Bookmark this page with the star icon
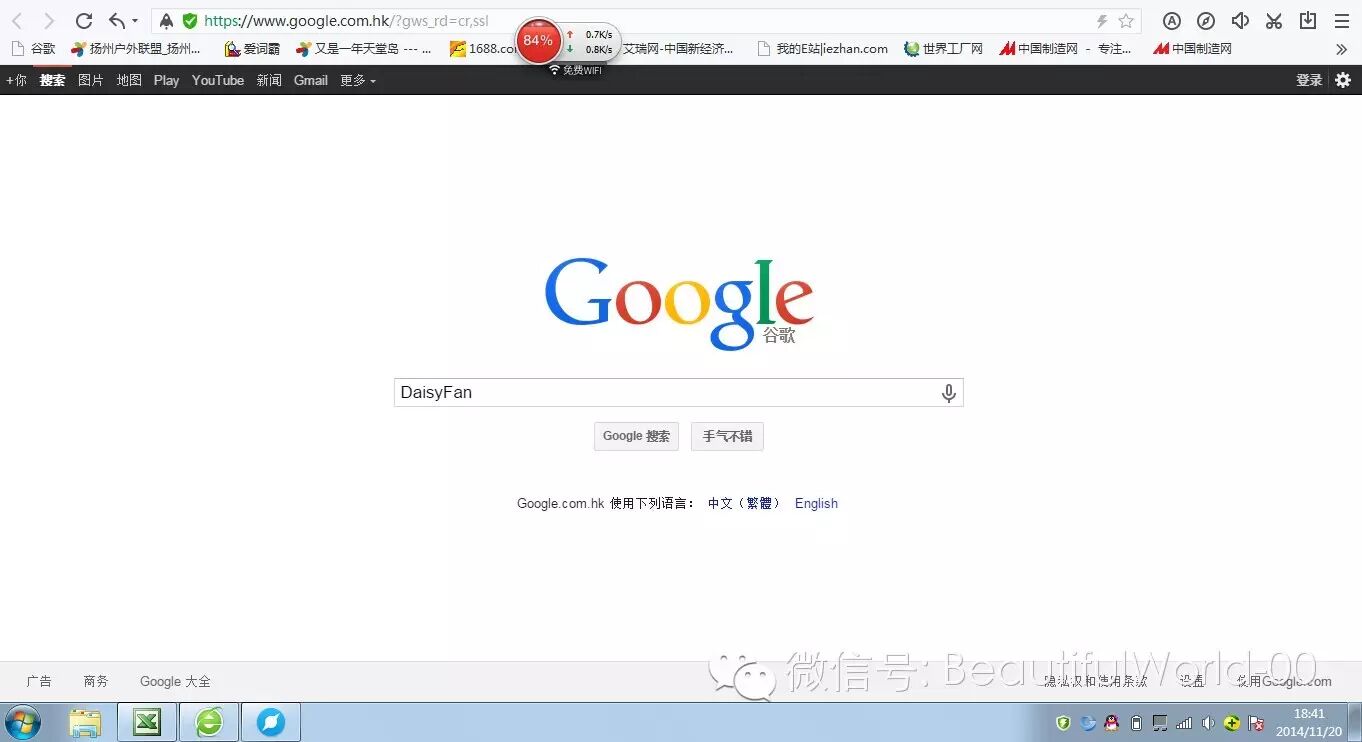1362x742 pixels. coord(1126,21)
